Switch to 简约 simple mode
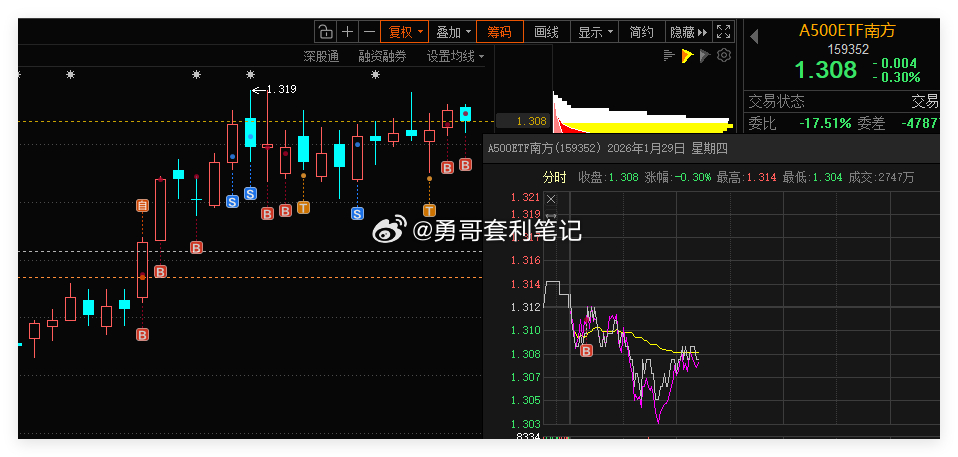This screenshot has height=457, width=958. [x=642, y=32]
